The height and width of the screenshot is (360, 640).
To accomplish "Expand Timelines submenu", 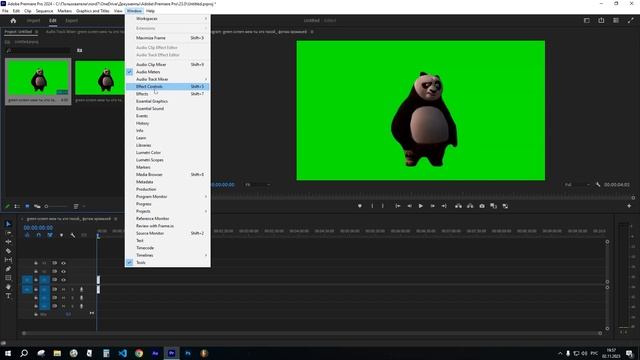I will click(x=168, y=255).
